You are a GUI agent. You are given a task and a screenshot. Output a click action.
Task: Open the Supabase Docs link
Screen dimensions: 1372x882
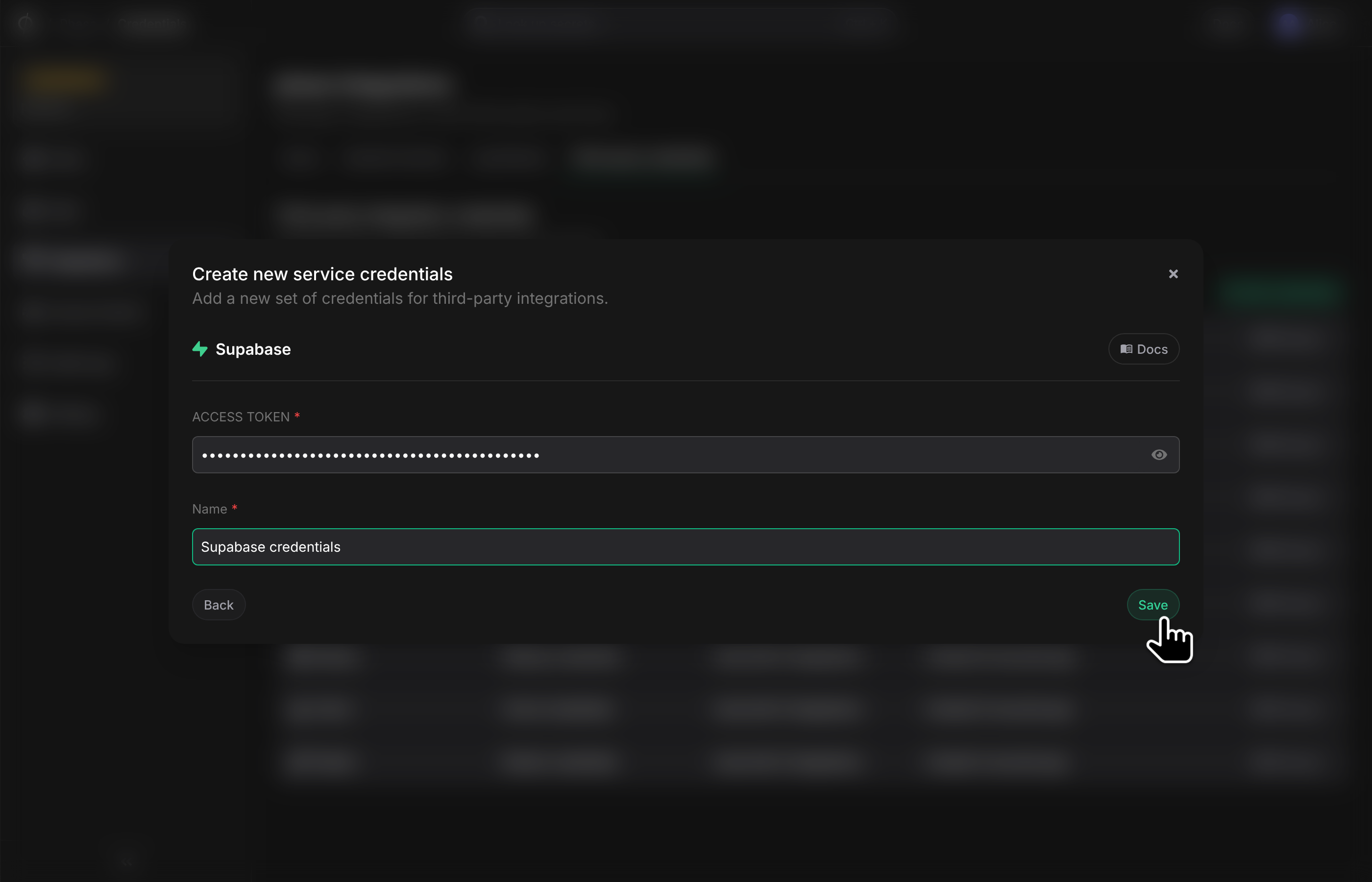coord(1144,349)
